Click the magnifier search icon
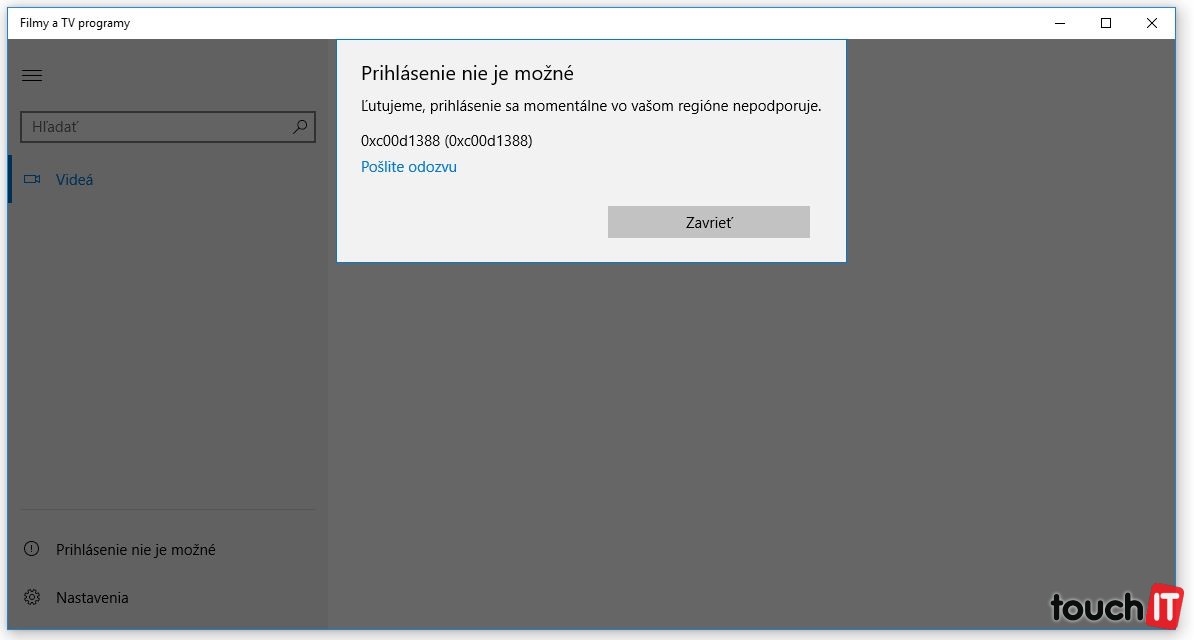Image resolution: width=1194 pixels, height=640 pixels. pos(300,127)
